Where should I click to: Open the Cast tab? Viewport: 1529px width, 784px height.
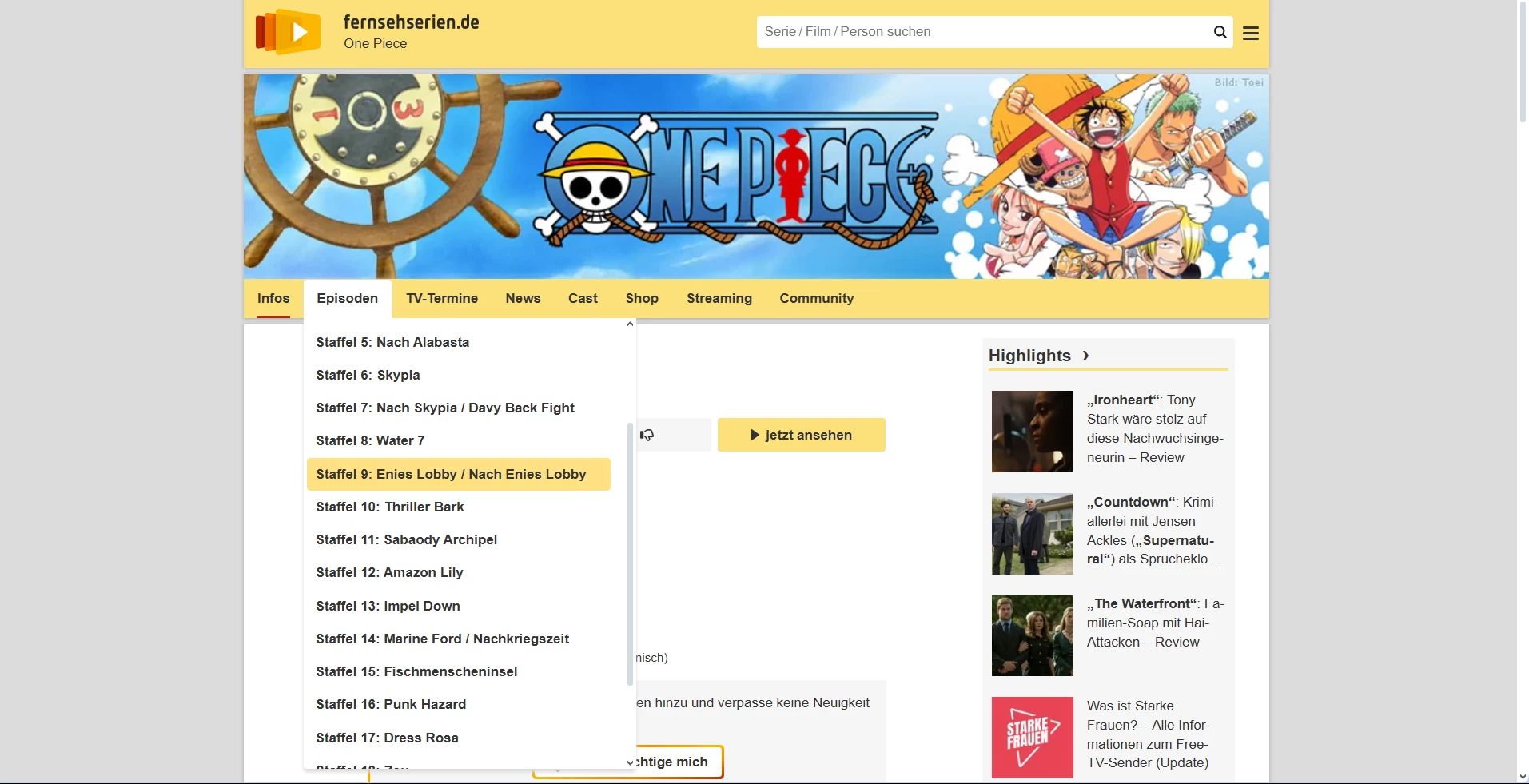(x=583, y=298)
